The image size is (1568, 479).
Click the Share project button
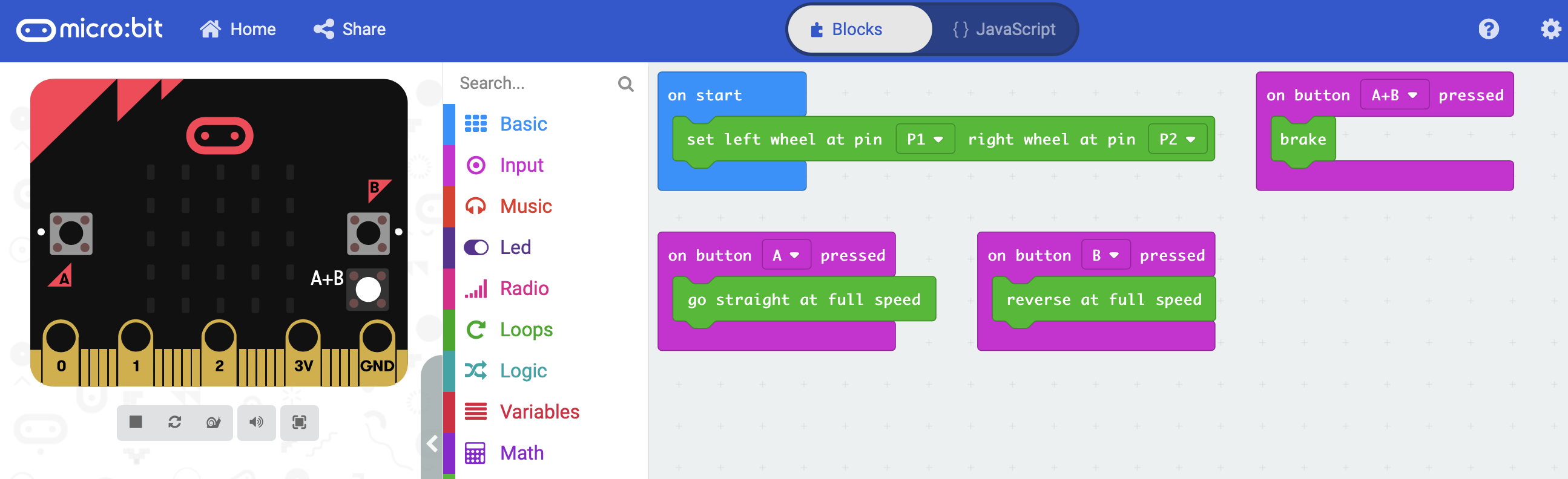[x=350, y=29]
